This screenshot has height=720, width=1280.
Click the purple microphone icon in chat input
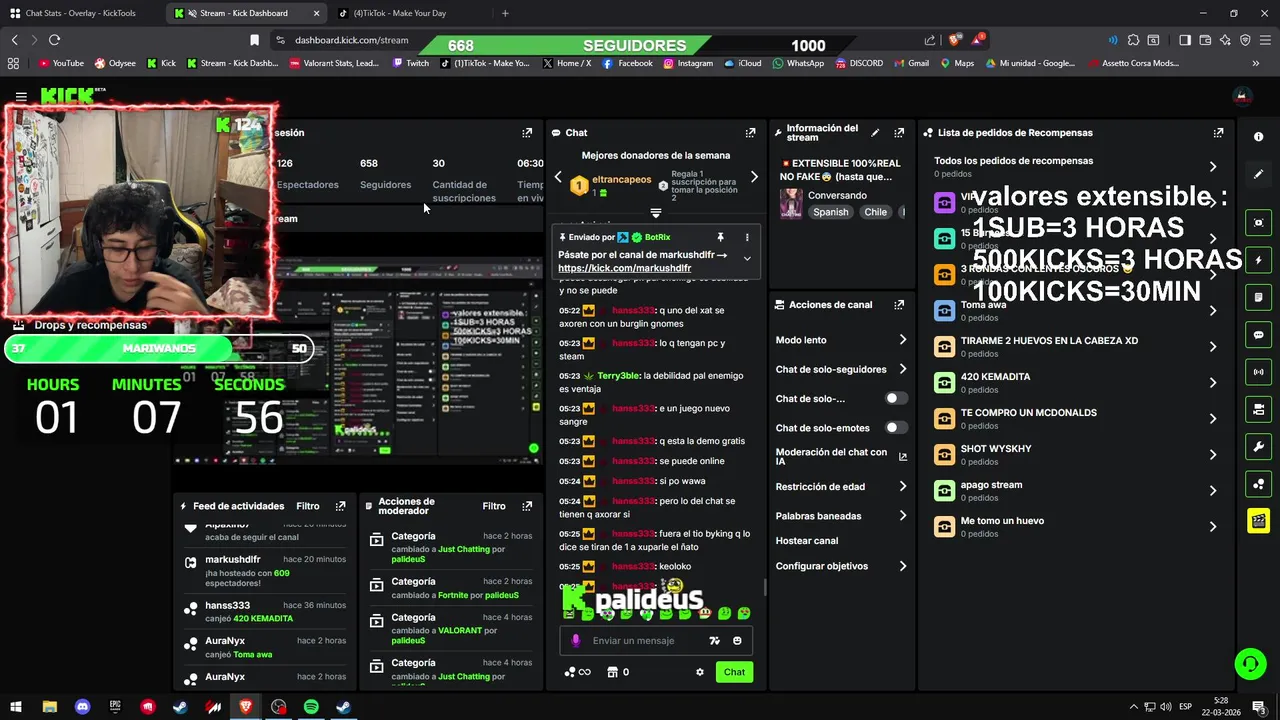575,641
